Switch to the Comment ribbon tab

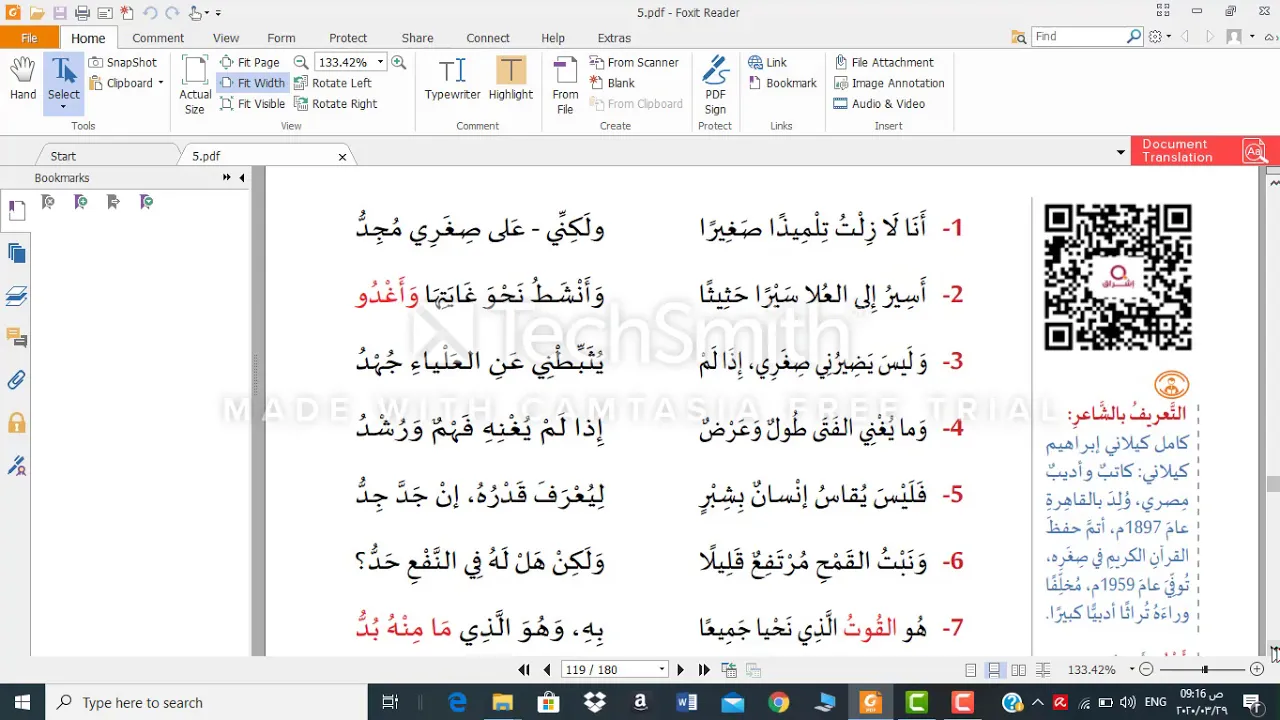click(158, 38)
